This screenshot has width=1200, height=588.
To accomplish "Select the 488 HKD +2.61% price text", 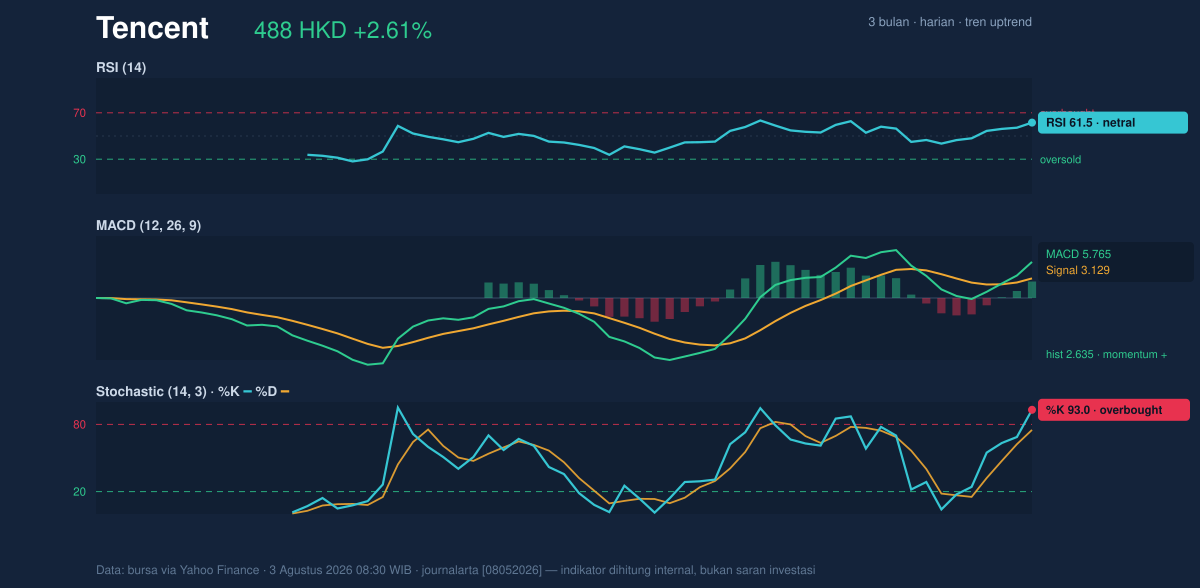I will [343, 31].
